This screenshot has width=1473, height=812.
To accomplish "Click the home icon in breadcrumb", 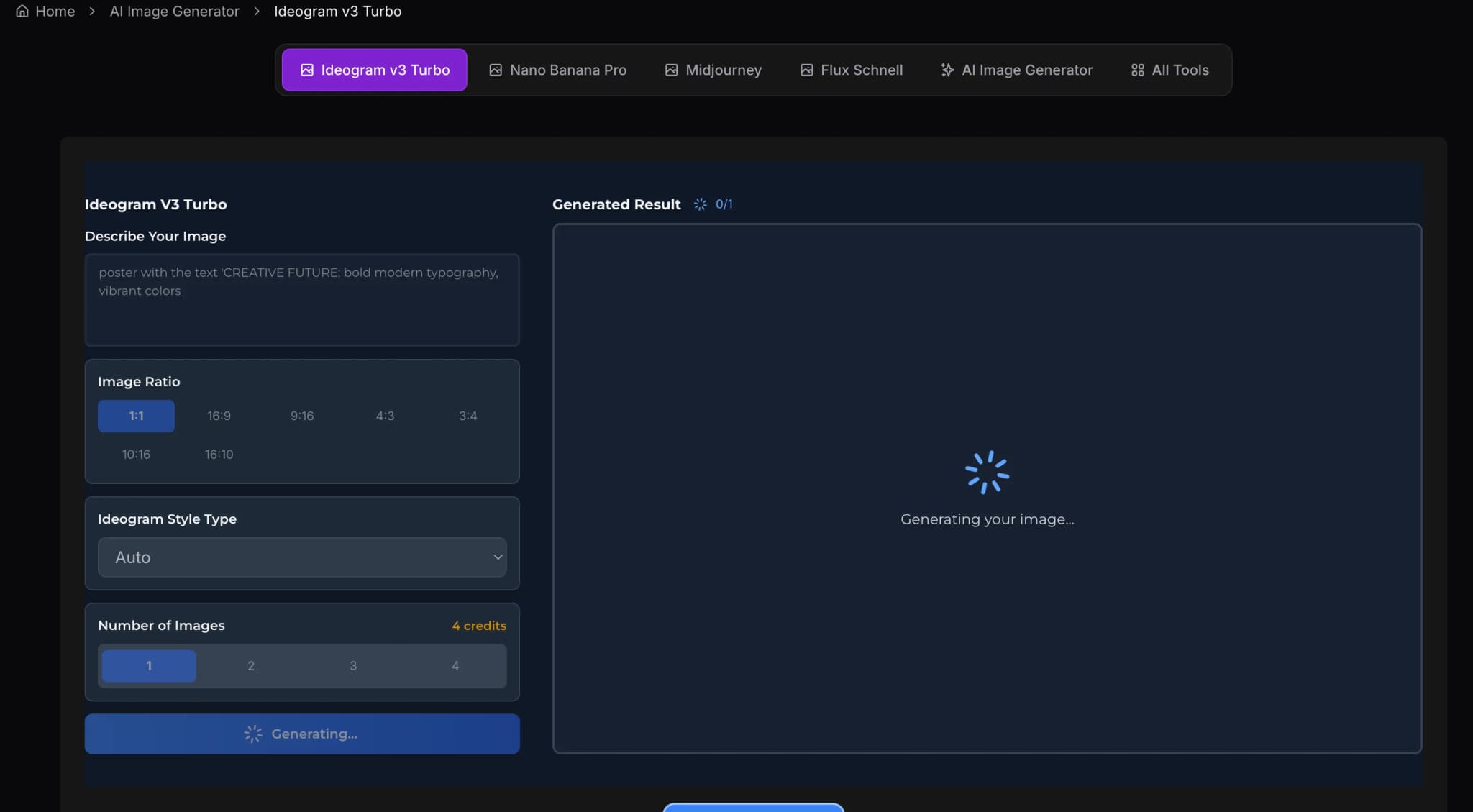I will (22, 12).
